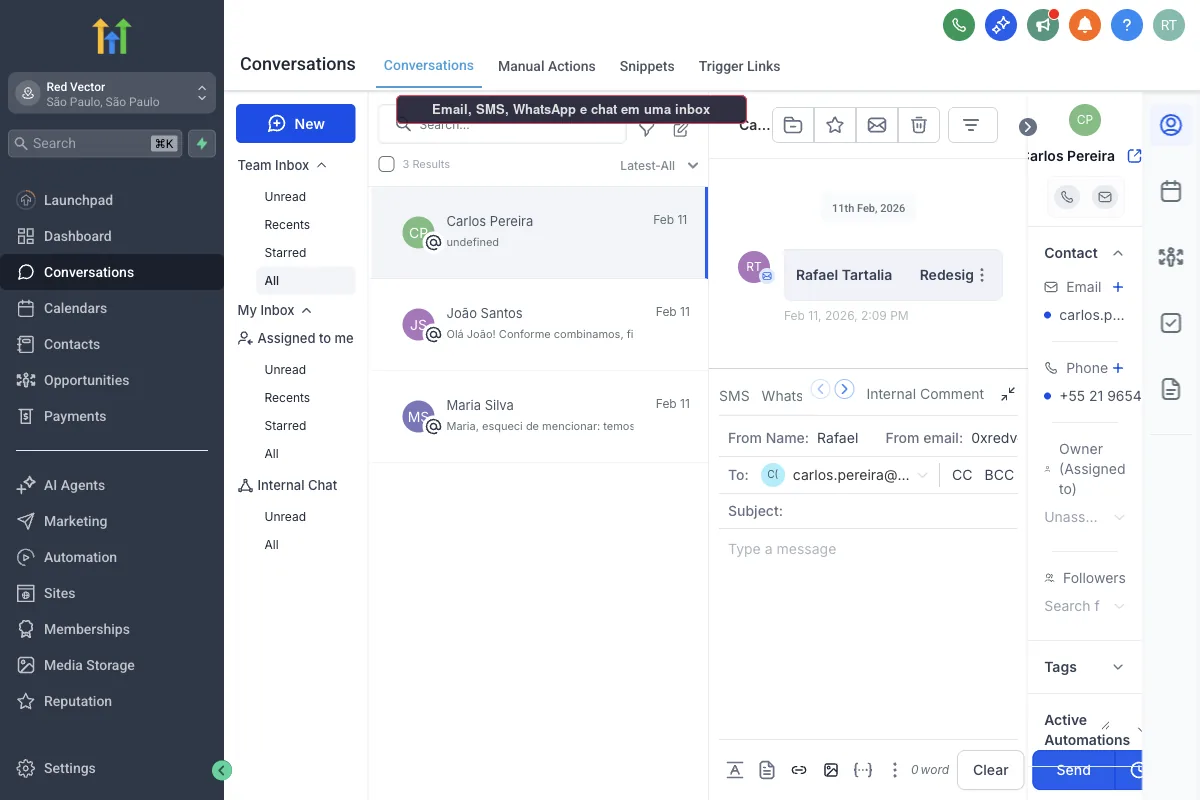Open the Internal Comment tab in composer

(x=924, y=393)
